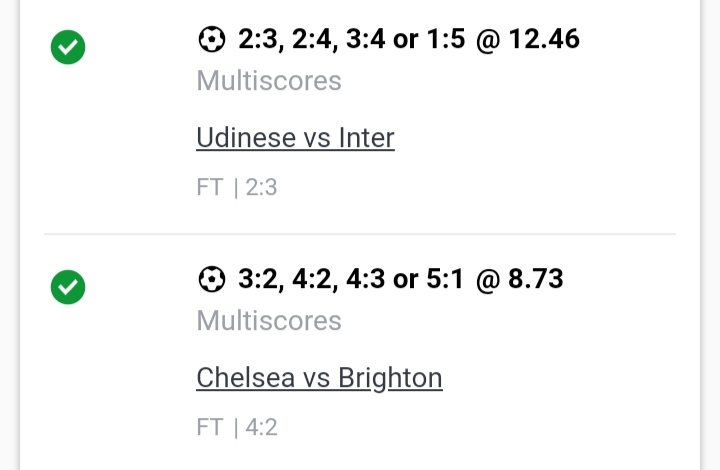Open the Chelsea vs Brighton match link

(x=319, y=378)
